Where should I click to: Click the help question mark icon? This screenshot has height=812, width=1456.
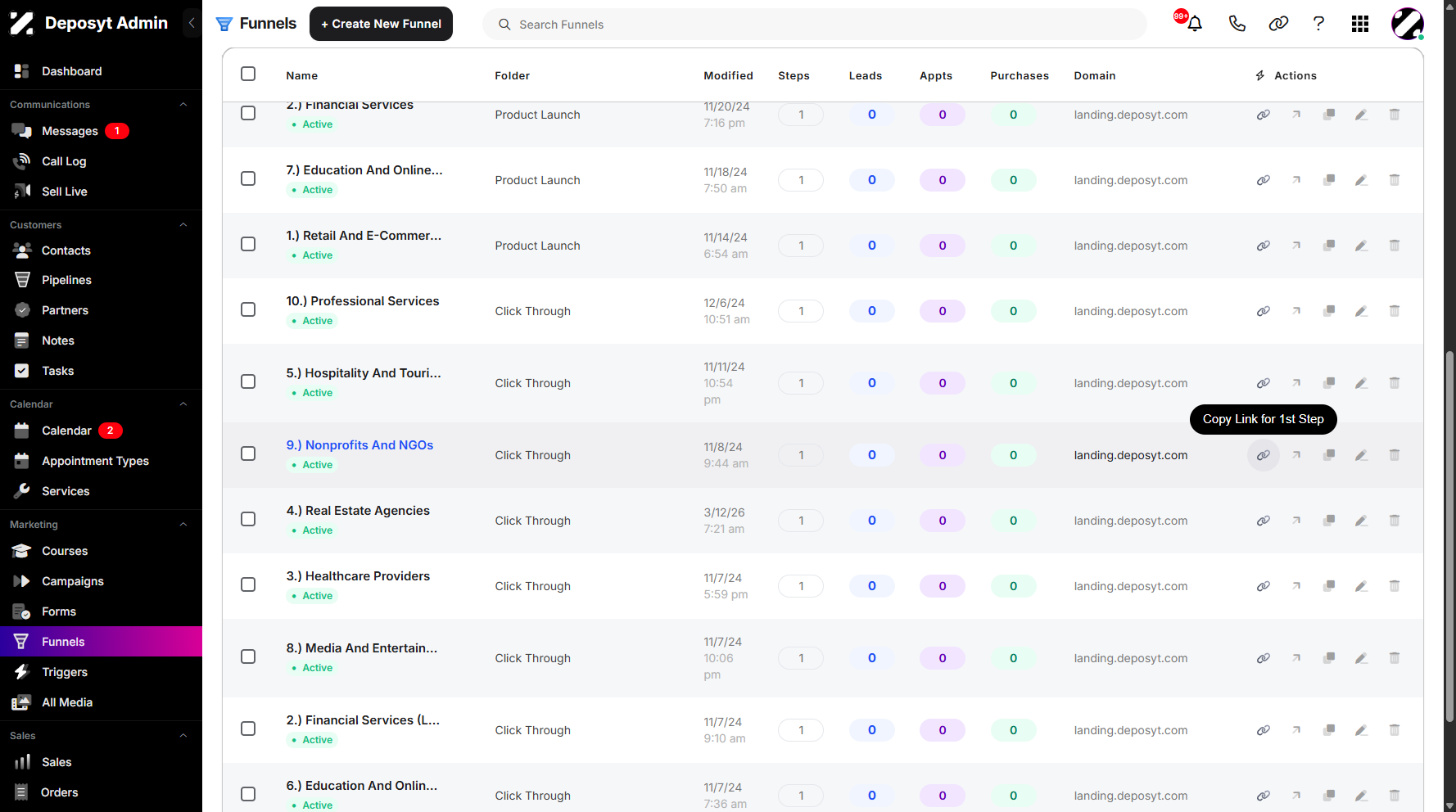1318,24
